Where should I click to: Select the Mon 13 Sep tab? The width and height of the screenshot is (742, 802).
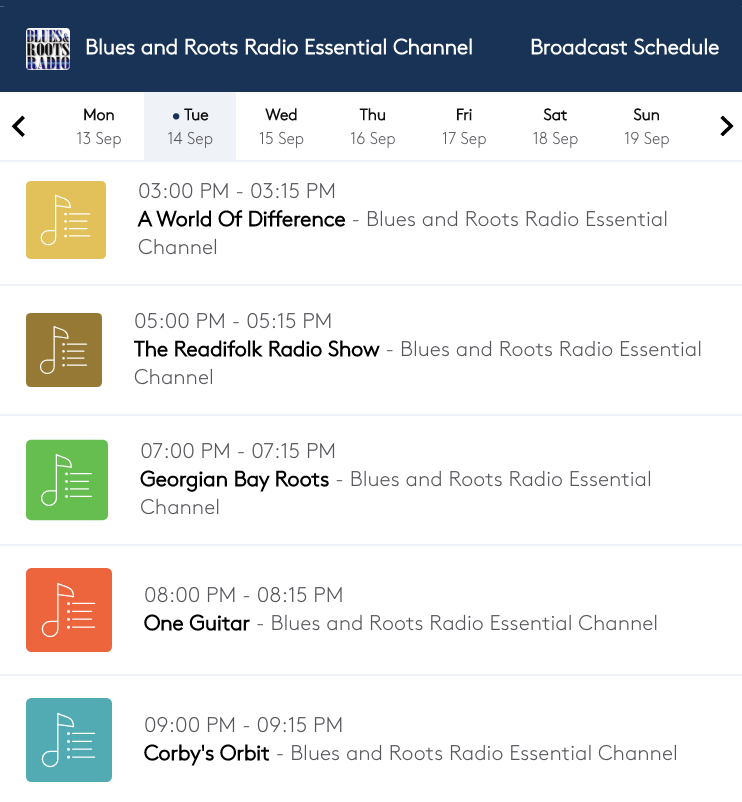[x=99, y=127]
